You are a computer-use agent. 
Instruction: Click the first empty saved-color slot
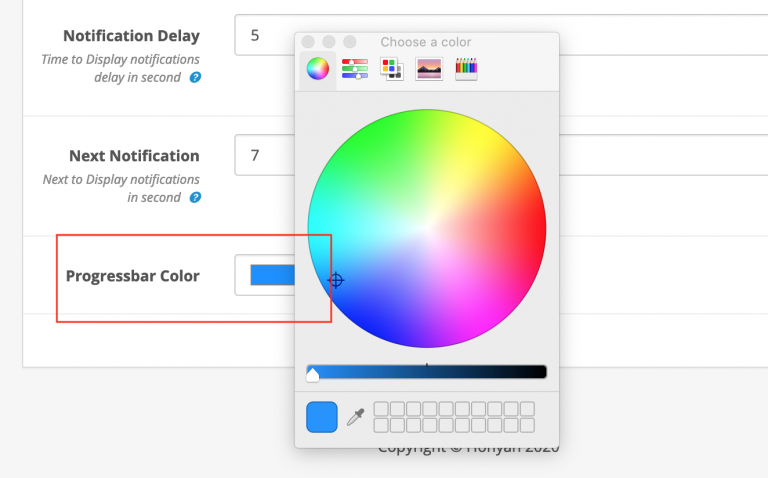pyautogui.click(x=380, y=409)
